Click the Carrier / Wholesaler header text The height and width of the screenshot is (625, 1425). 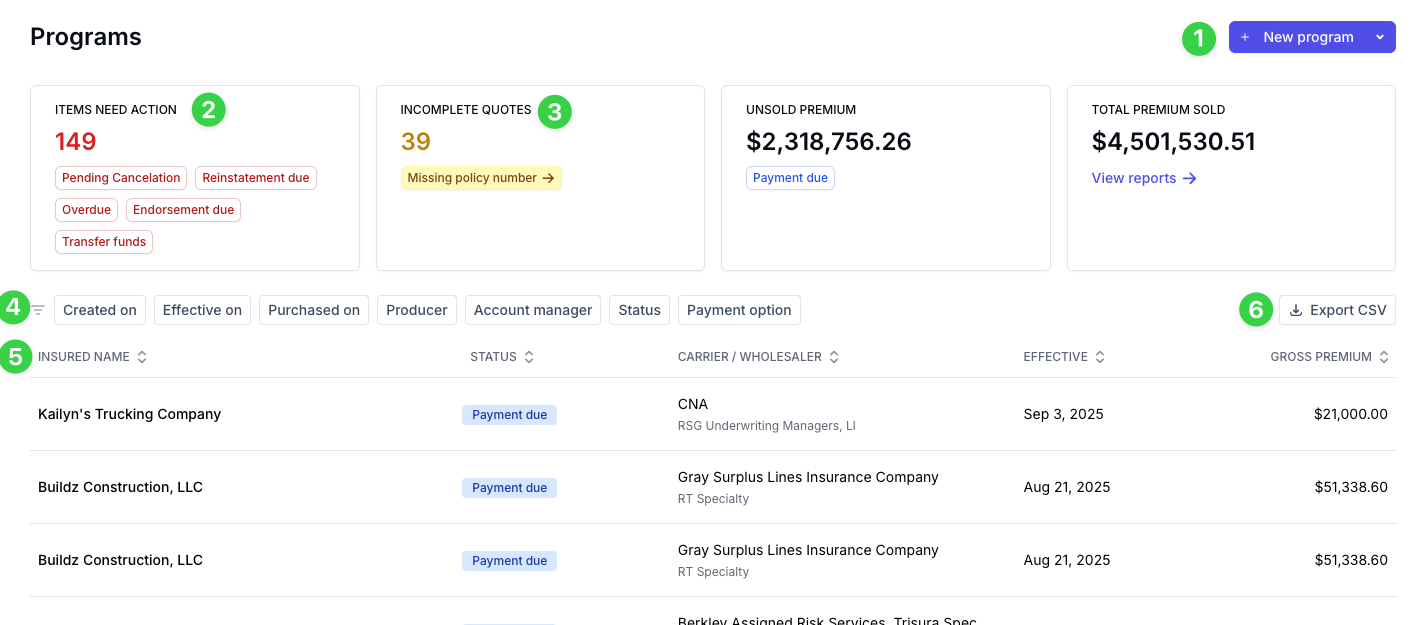tap(750, 357)
